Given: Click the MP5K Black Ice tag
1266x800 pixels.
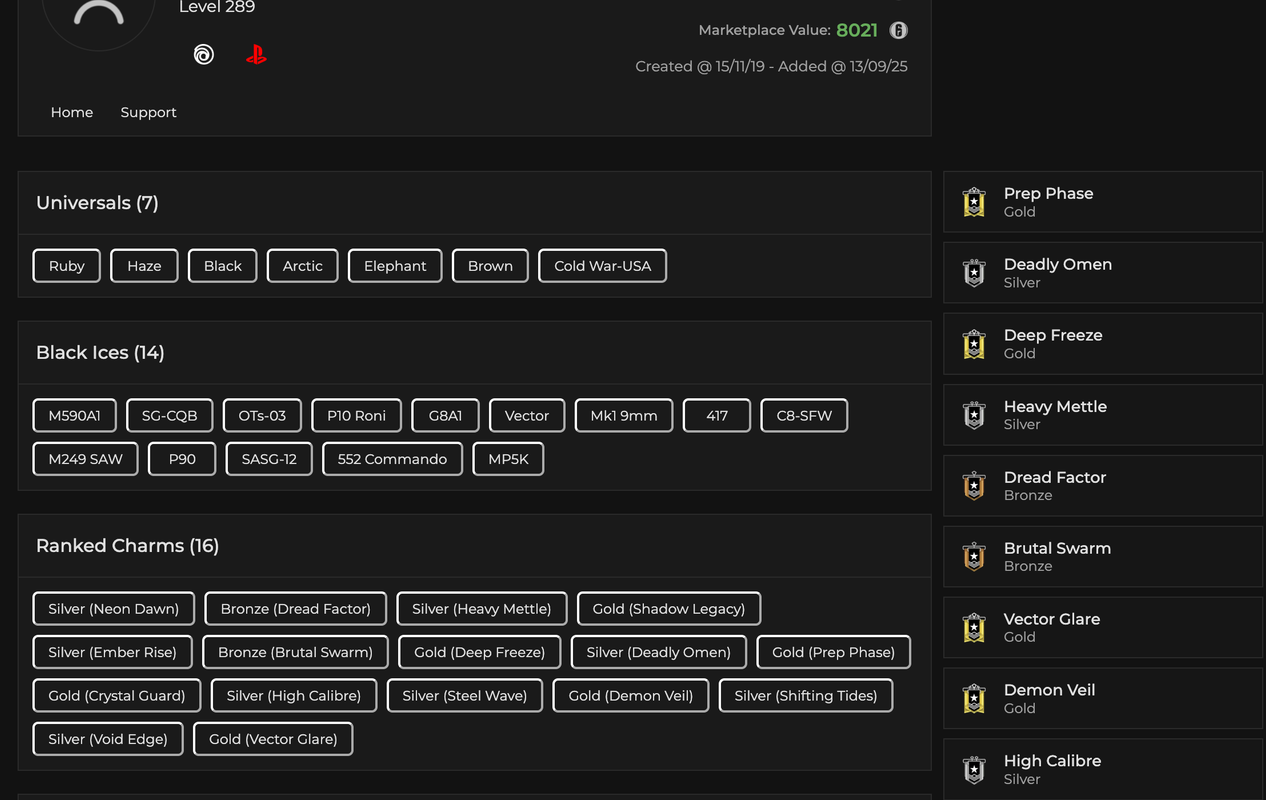Looking at the screenshot, I should point(508,459).
